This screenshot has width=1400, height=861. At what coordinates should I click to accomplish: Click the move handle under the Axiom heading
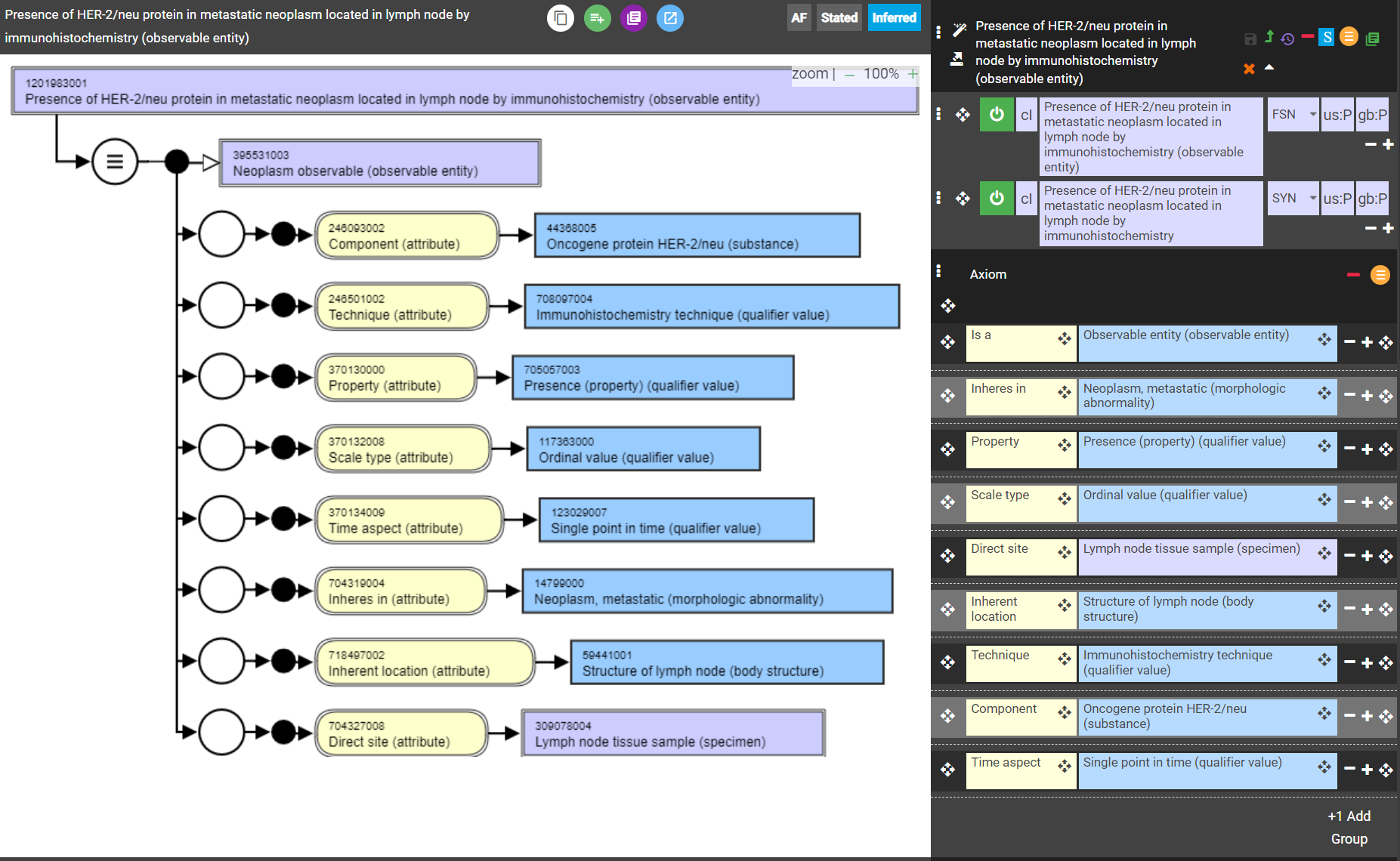pos(948,305)
